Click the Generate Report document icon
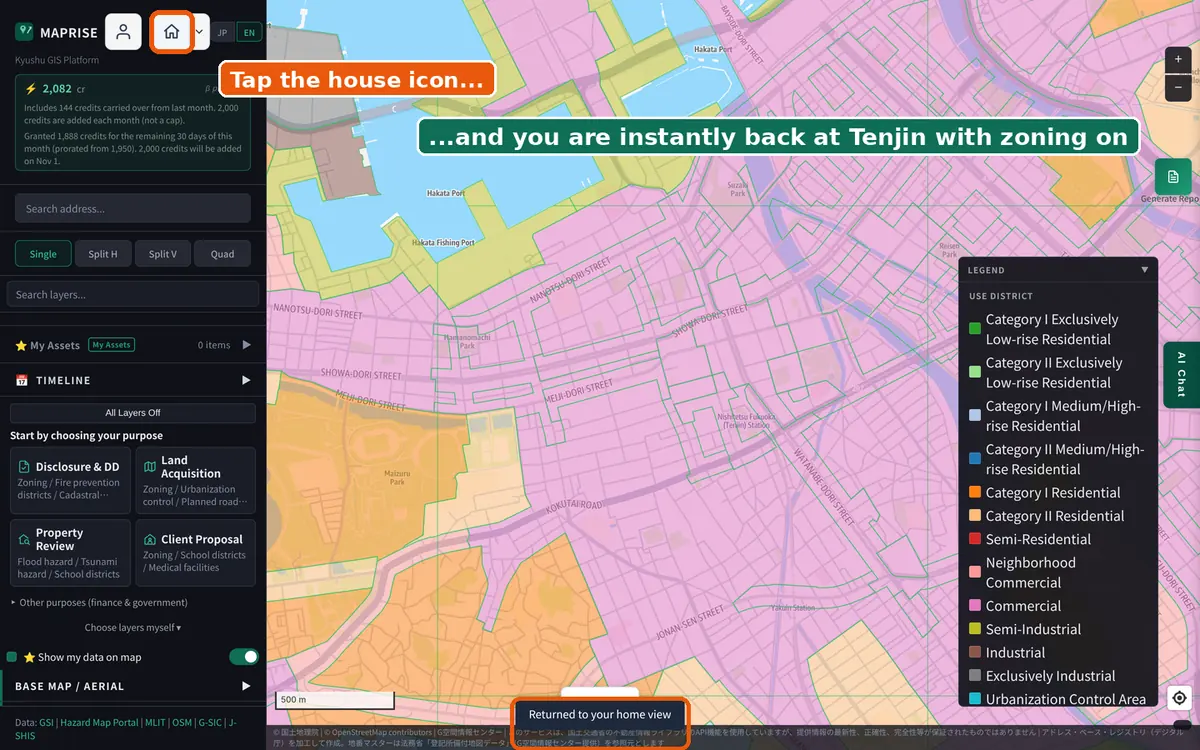 point(1173,177)
